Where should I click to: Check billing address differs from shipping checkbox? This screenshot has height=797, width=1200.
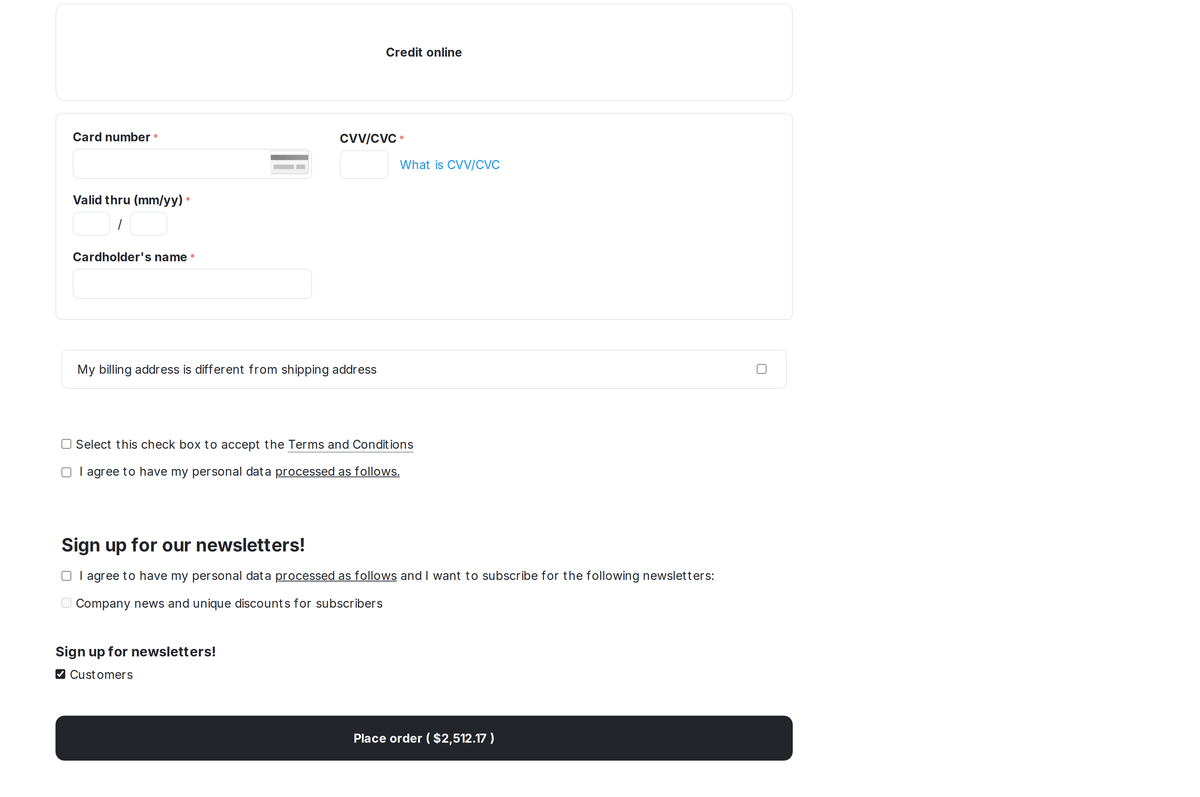762,369
